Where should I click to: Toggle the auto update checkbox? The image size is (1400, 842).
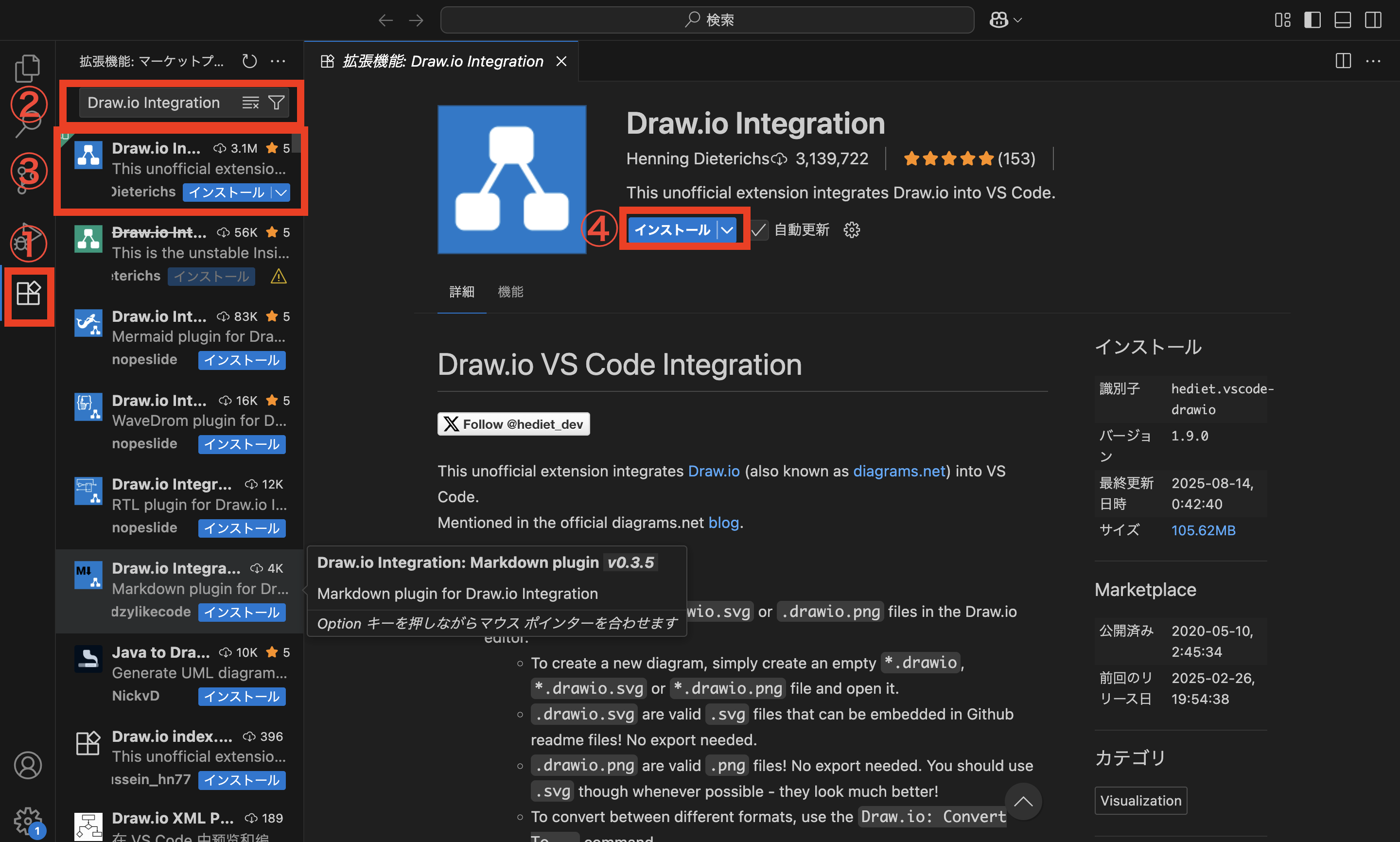click(x=758, y=230)
